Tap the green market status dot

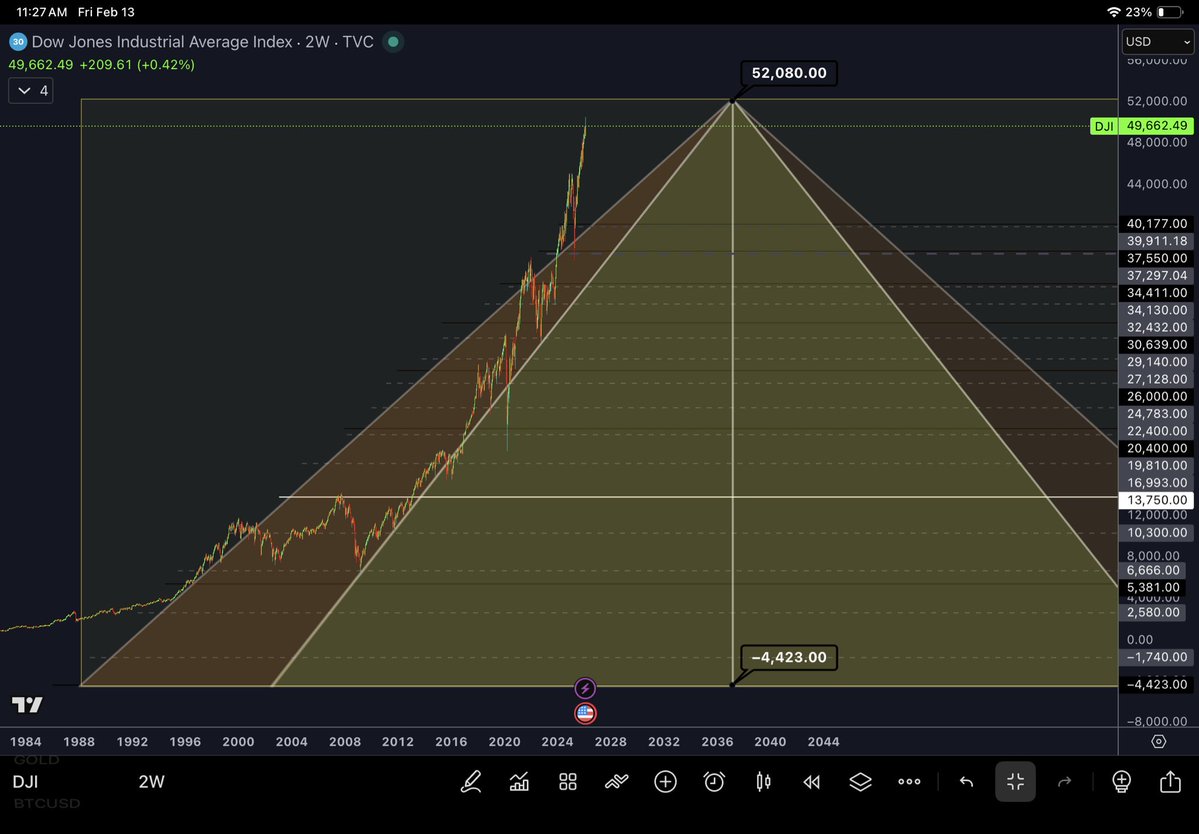click(393, 42)
